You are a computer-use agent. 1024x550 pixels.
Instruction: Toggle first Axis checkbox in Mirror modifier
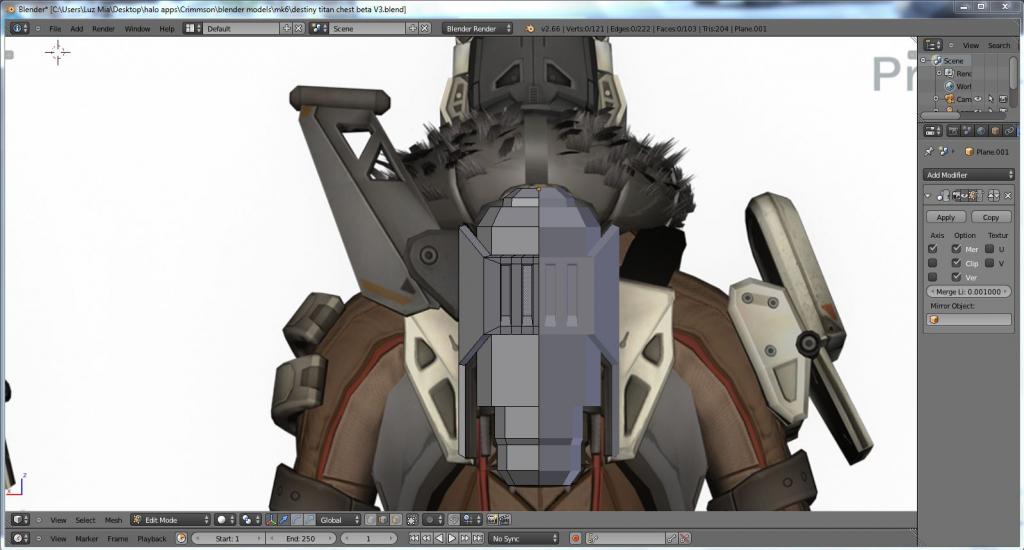[x=933, y=249]
